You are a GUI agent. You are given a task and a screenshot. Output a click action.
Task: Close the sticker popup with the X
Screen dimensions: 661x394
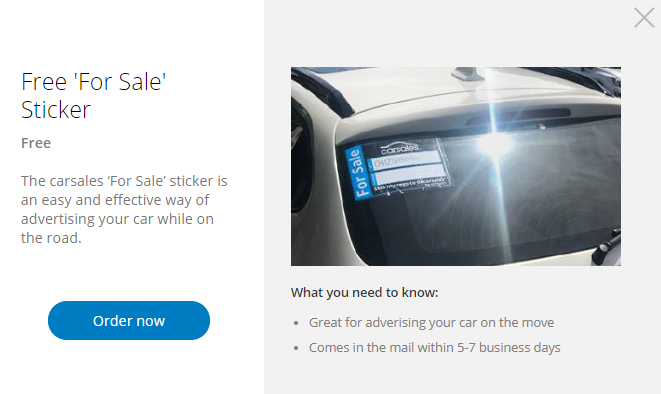[644, 18]
